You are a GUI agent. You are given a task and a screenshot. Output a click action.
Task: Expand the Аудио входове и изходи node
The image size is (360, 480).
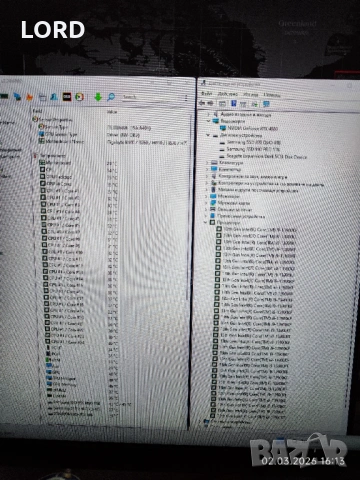[209, 114]
